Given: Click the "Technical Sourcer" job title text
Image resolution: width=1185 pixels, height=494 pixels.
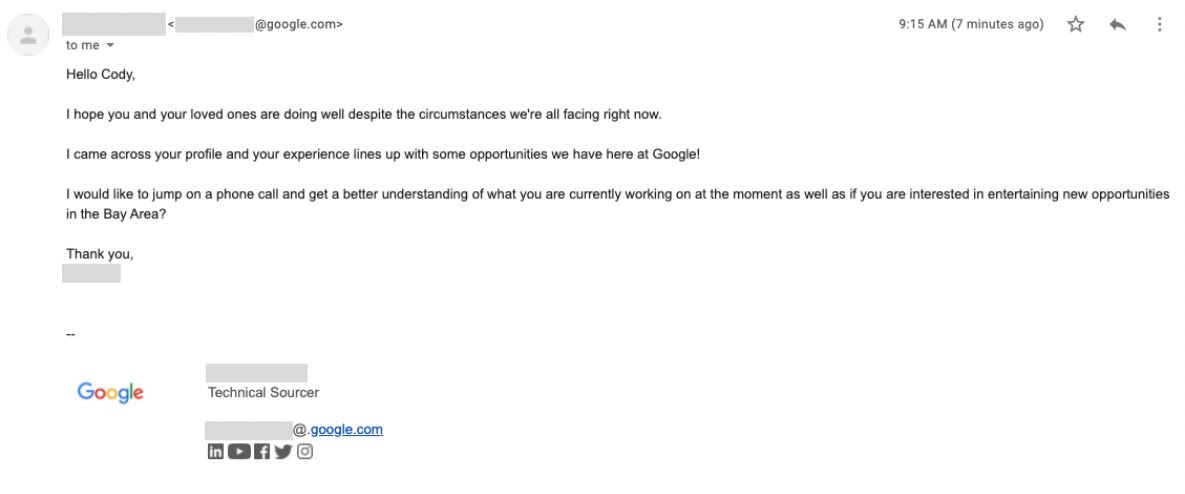Looking at the screenshot, I should tap(264, 393).
